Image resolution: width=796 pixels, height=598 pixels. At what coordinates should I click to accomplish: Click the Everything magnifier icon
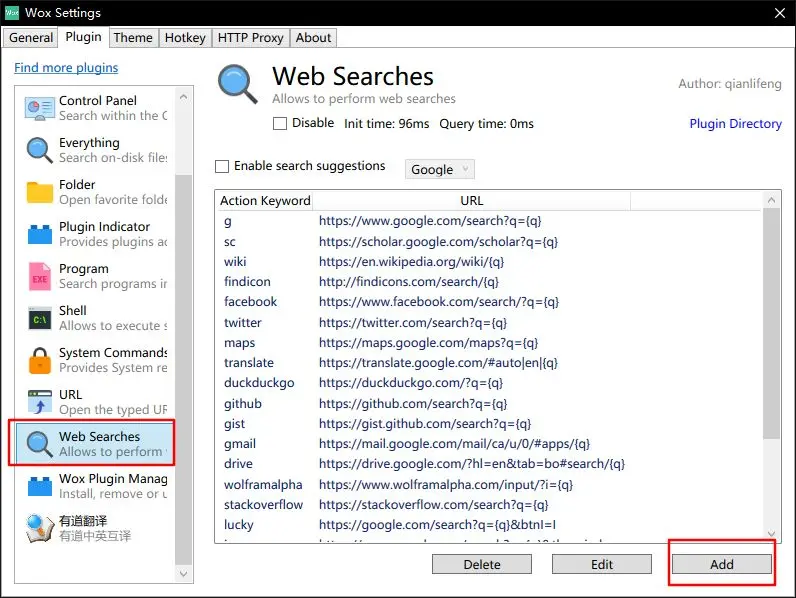40,150
